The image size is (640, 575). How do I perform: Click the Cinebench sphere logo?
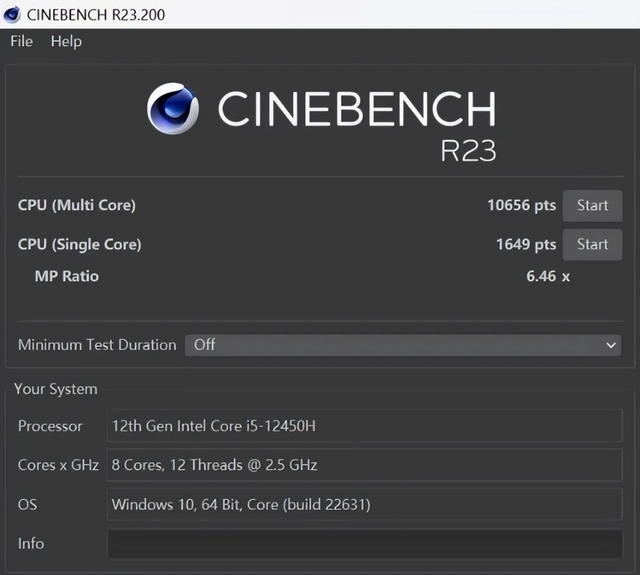173,109
